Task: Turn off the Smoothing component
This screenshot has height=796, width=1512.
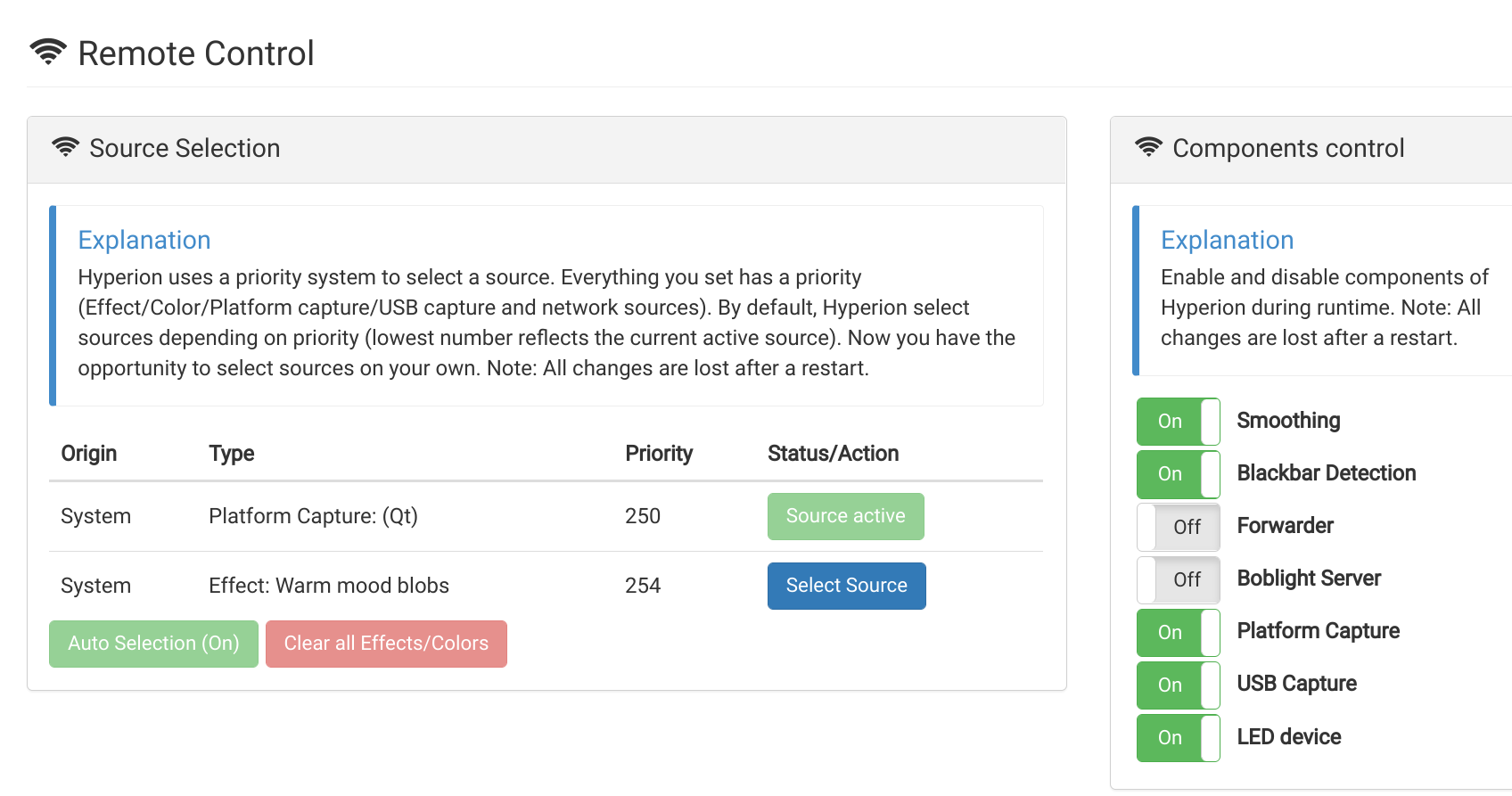Action: 1178,421
